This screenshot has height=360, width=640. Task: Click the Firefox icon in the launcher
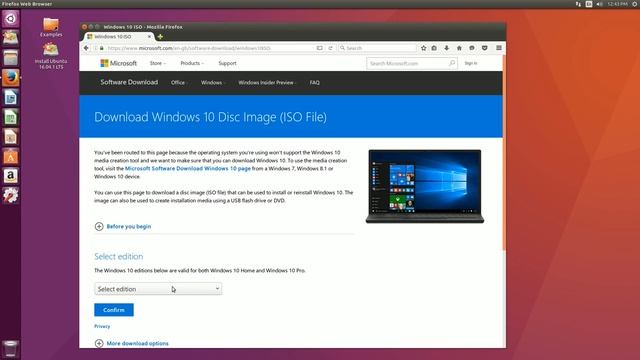click(11, 78)
